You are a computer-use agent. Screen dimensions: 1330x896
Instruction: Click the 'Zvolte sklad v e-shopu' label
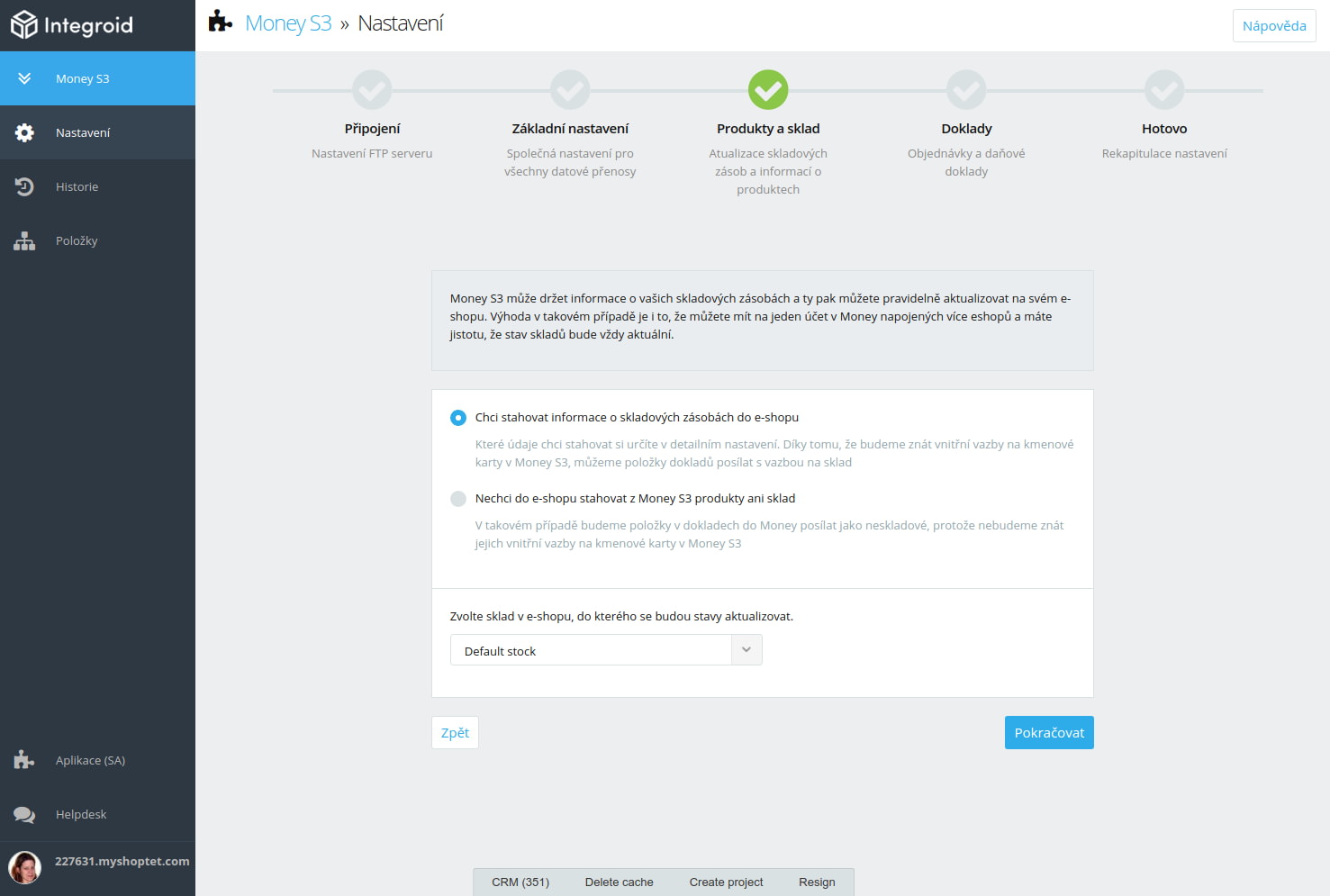coord(621,617)
